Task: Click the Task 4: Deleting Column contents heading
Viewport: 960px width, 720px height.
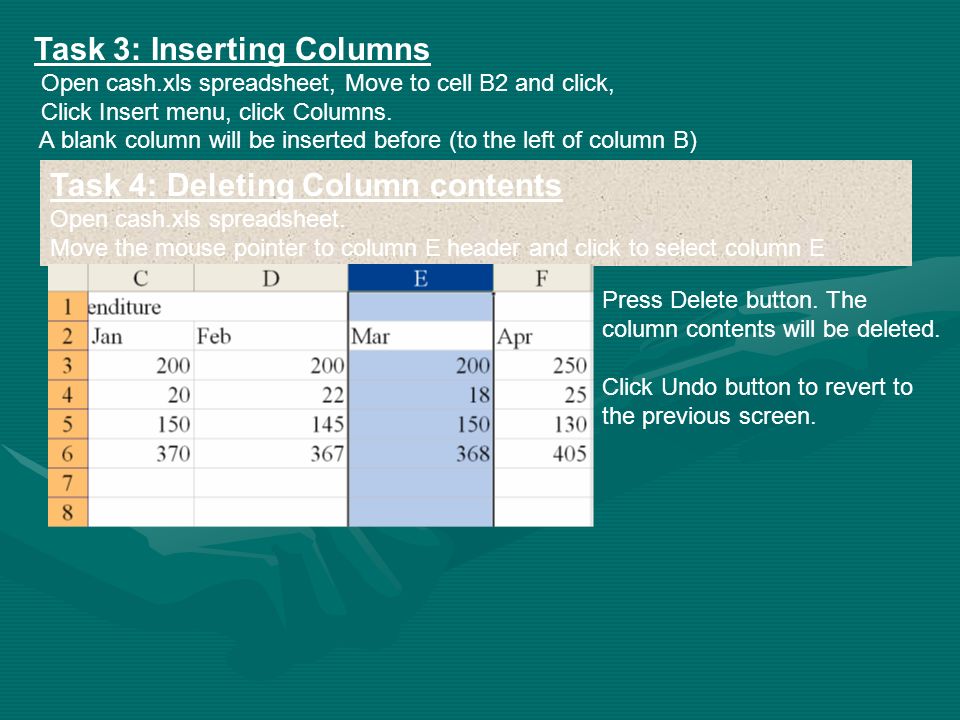Action: (306, 185)
